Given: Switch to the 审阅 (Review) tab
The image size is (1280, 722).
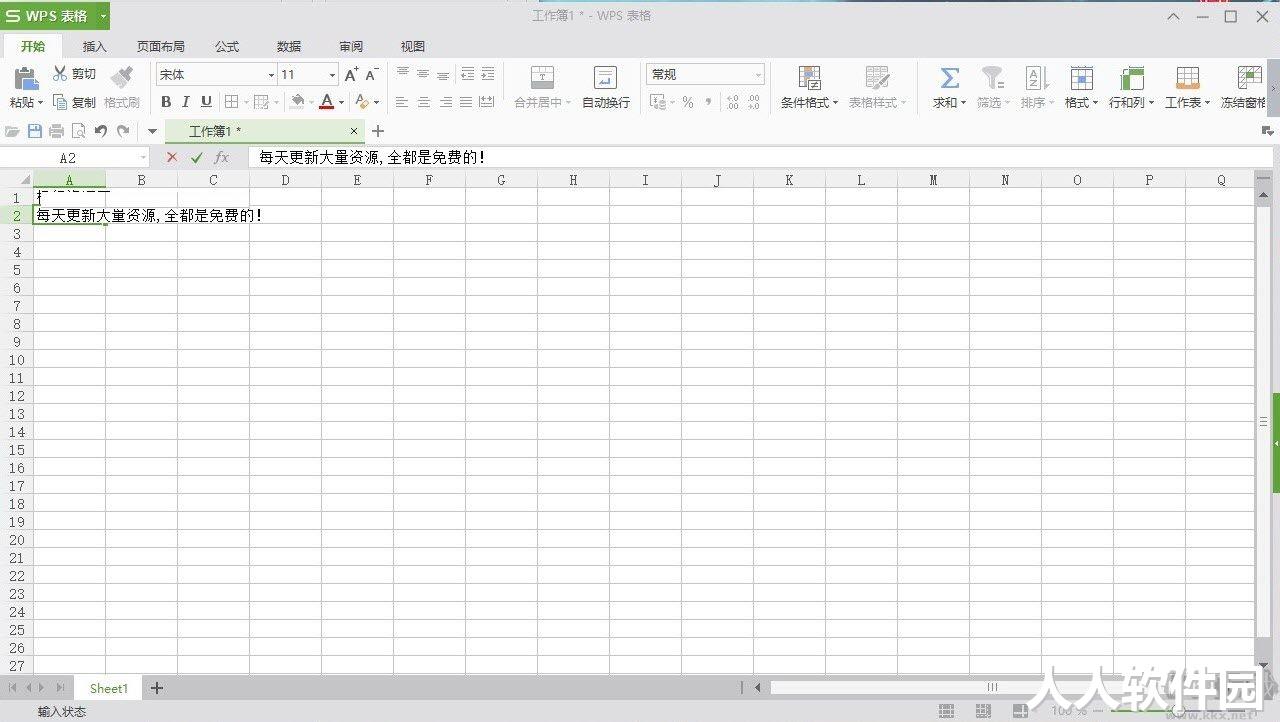Looking at the screenshot, I should (x=351, y=46).
